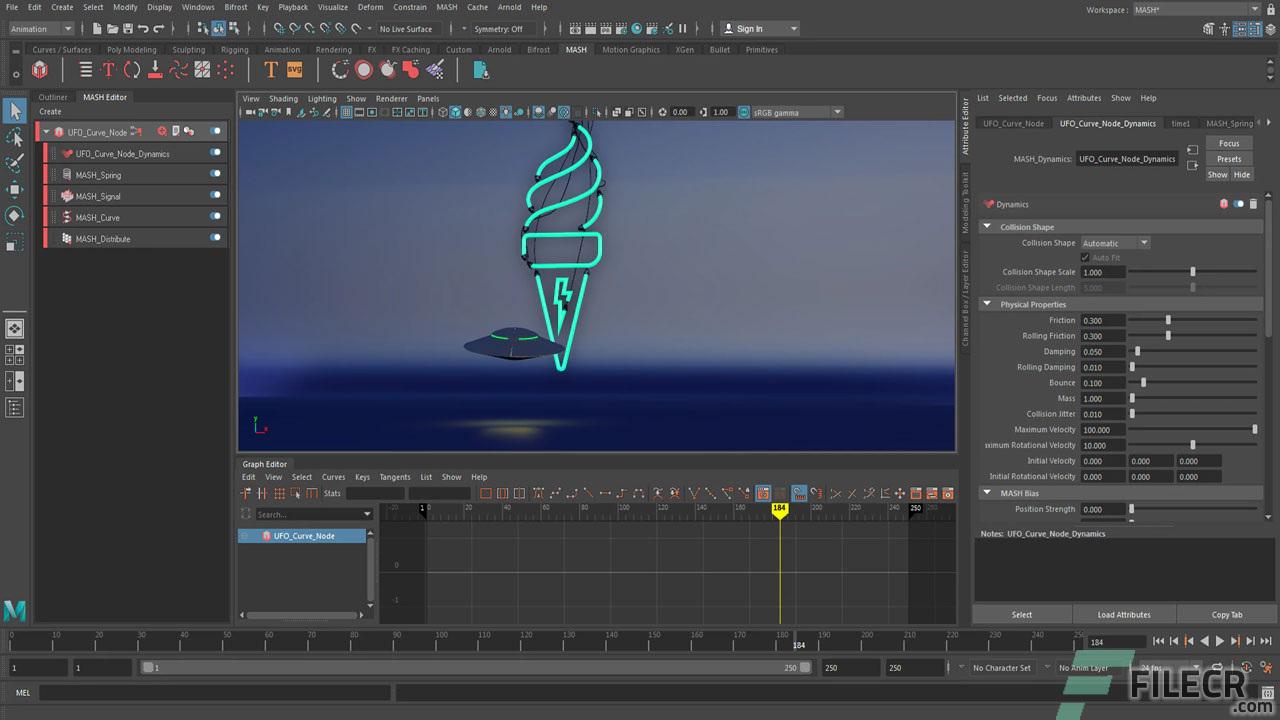
Task: Toggle the Dynamics node enable switch
Action: (x=1239, y=204)
